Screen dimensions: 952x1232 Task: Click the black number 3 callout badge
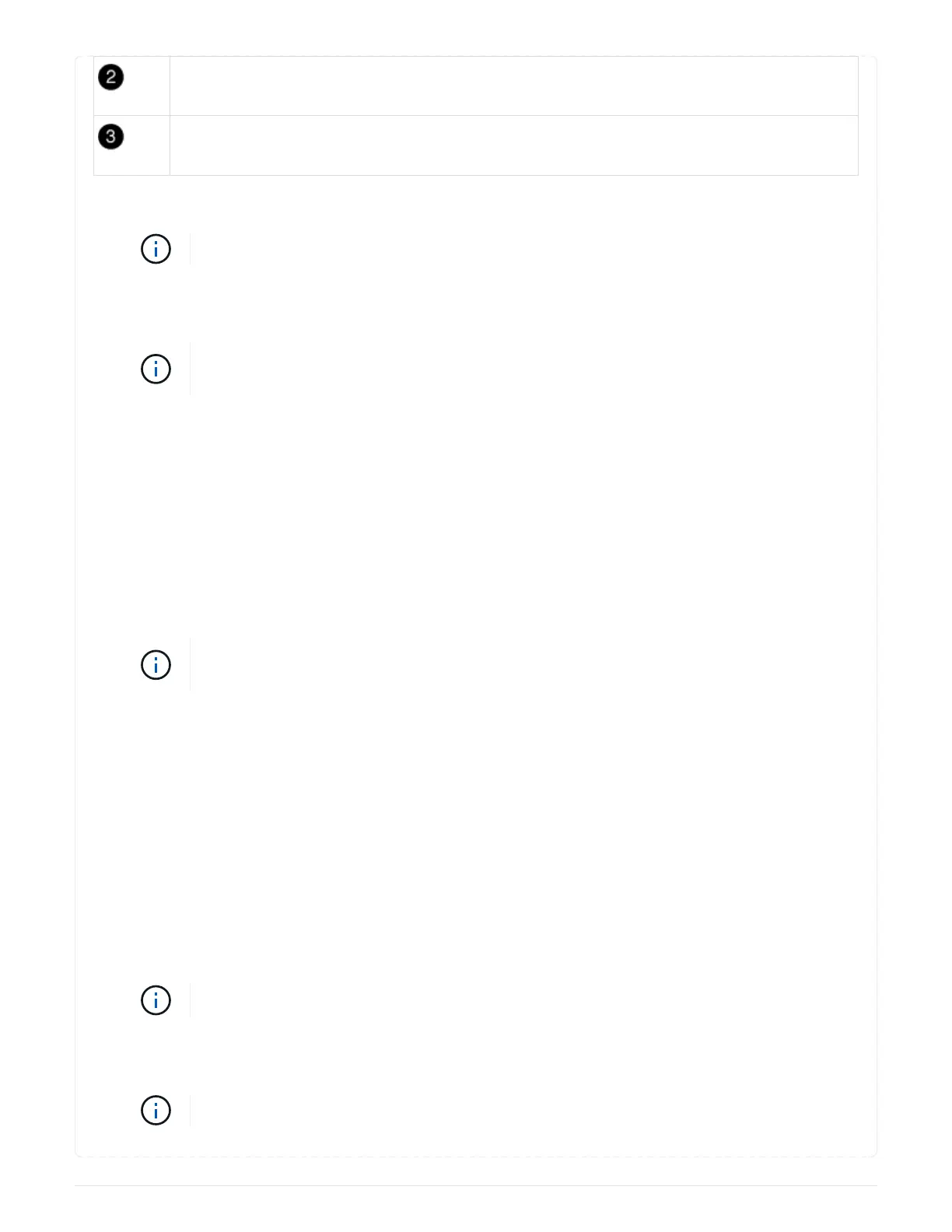(x=111, y=137)
